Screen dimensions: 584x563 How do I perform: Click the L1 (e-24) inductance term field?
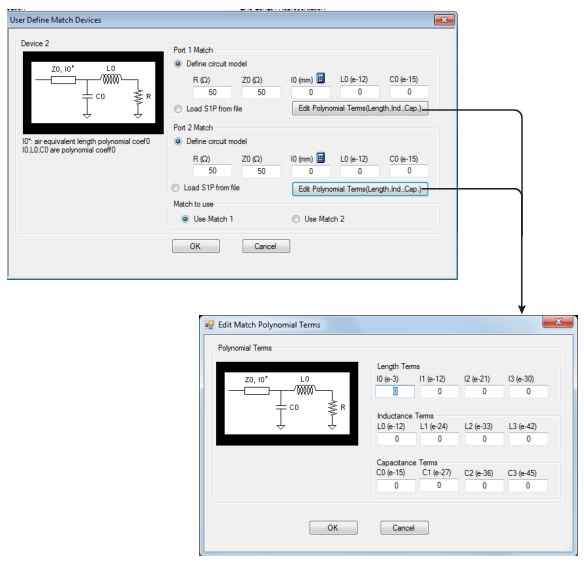pos(439,439)
